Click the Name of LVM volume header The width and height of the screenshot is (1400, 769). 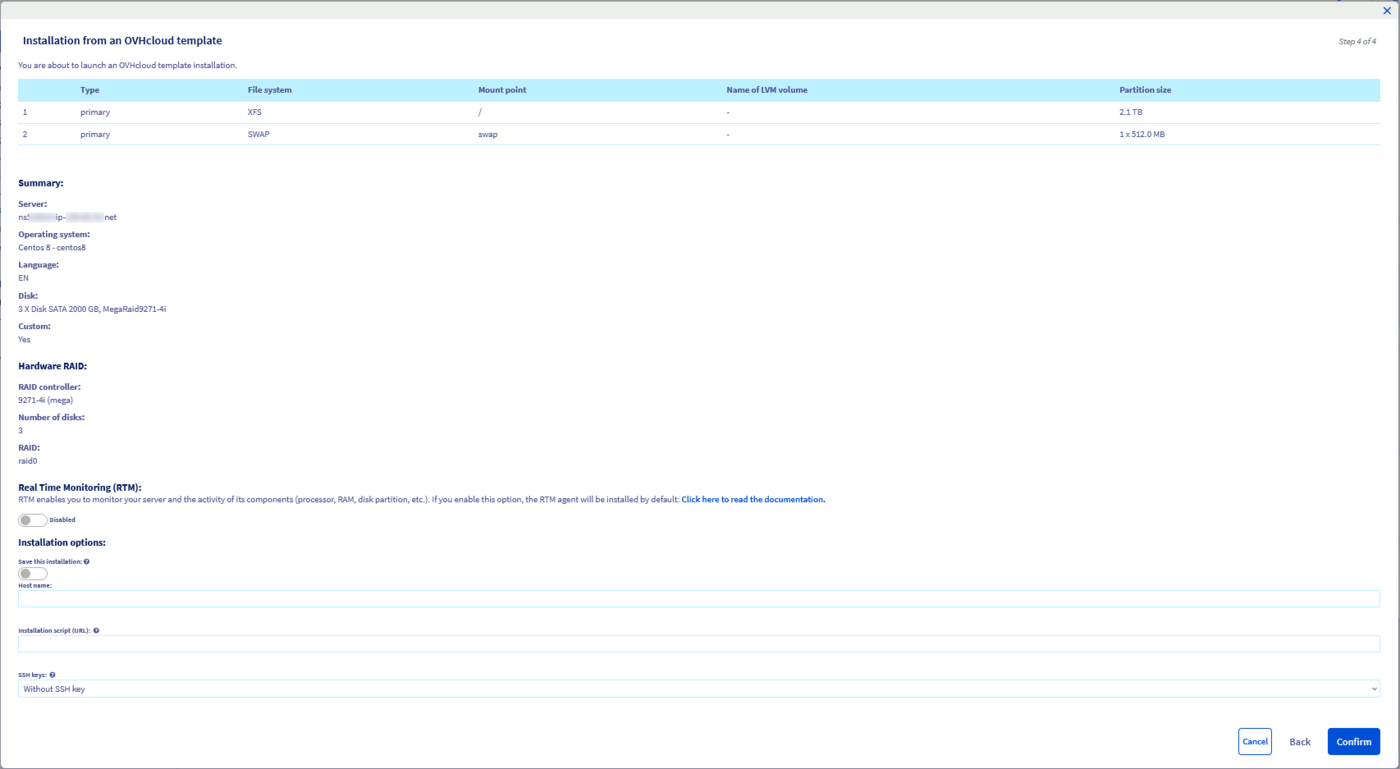(766, 90)
